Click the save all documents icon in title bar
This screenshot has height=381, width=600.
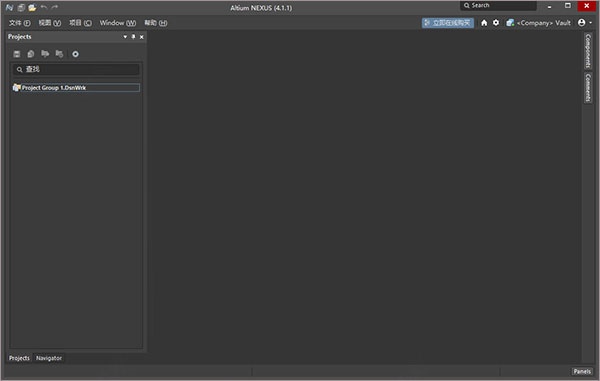21,7
